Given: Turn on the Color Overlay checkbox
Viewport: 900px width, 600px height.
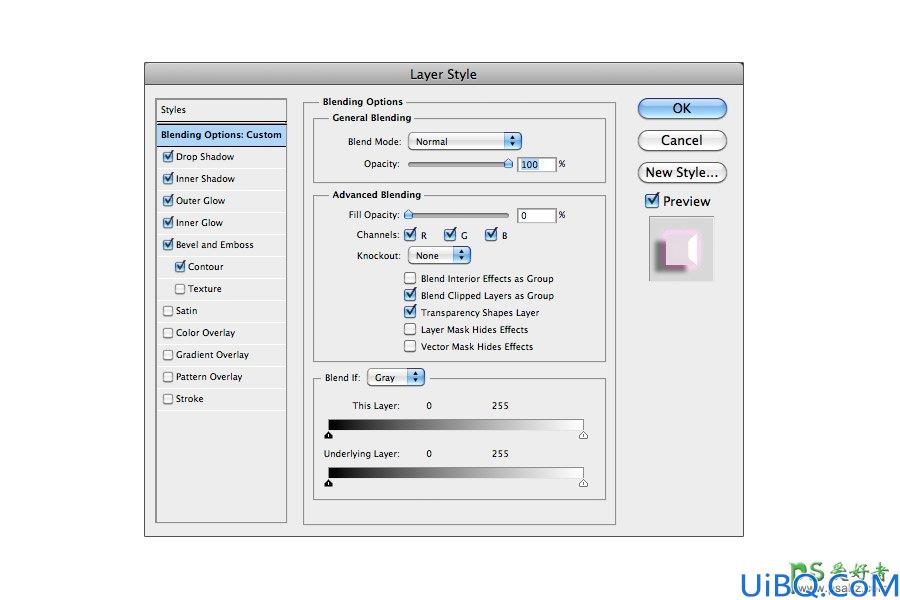Looking at the screenshot, I should coord(168,332).
